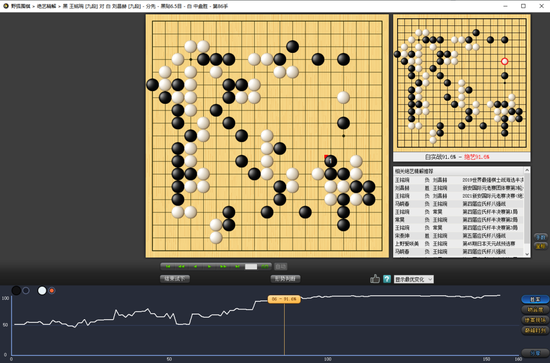The width and height of the screenshot is (550, 363).
Task: Go back one move with single-left arrow
Action: (195, 267)
